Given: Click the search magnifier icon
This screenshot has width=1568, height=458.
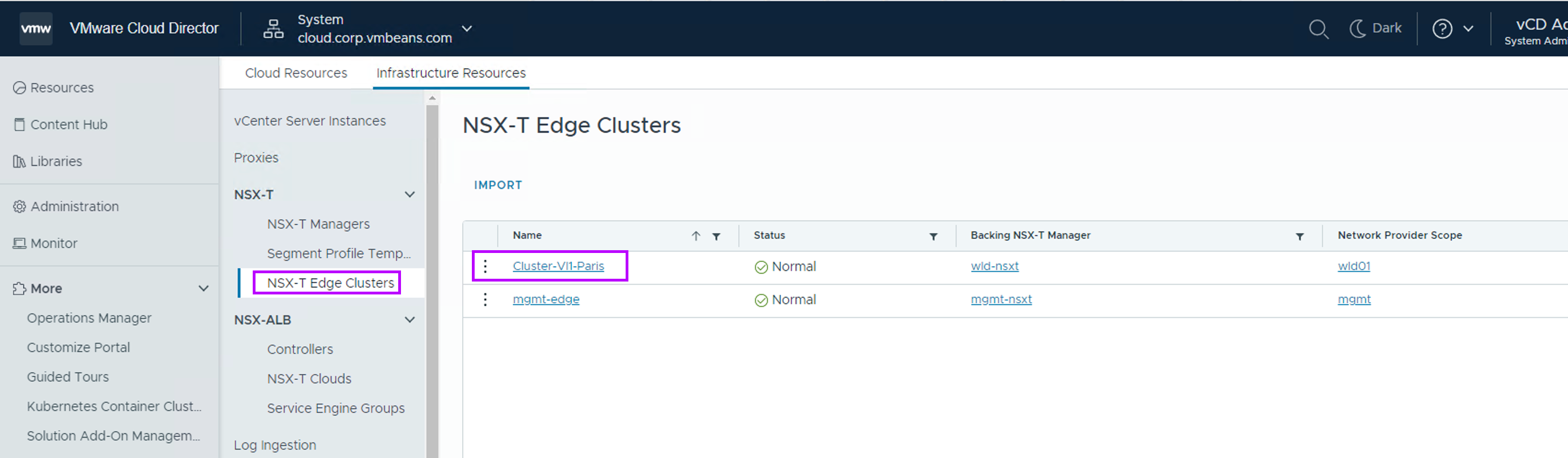Looking at the screenshot, I should pyautogui.click(x=1318, y=29).
